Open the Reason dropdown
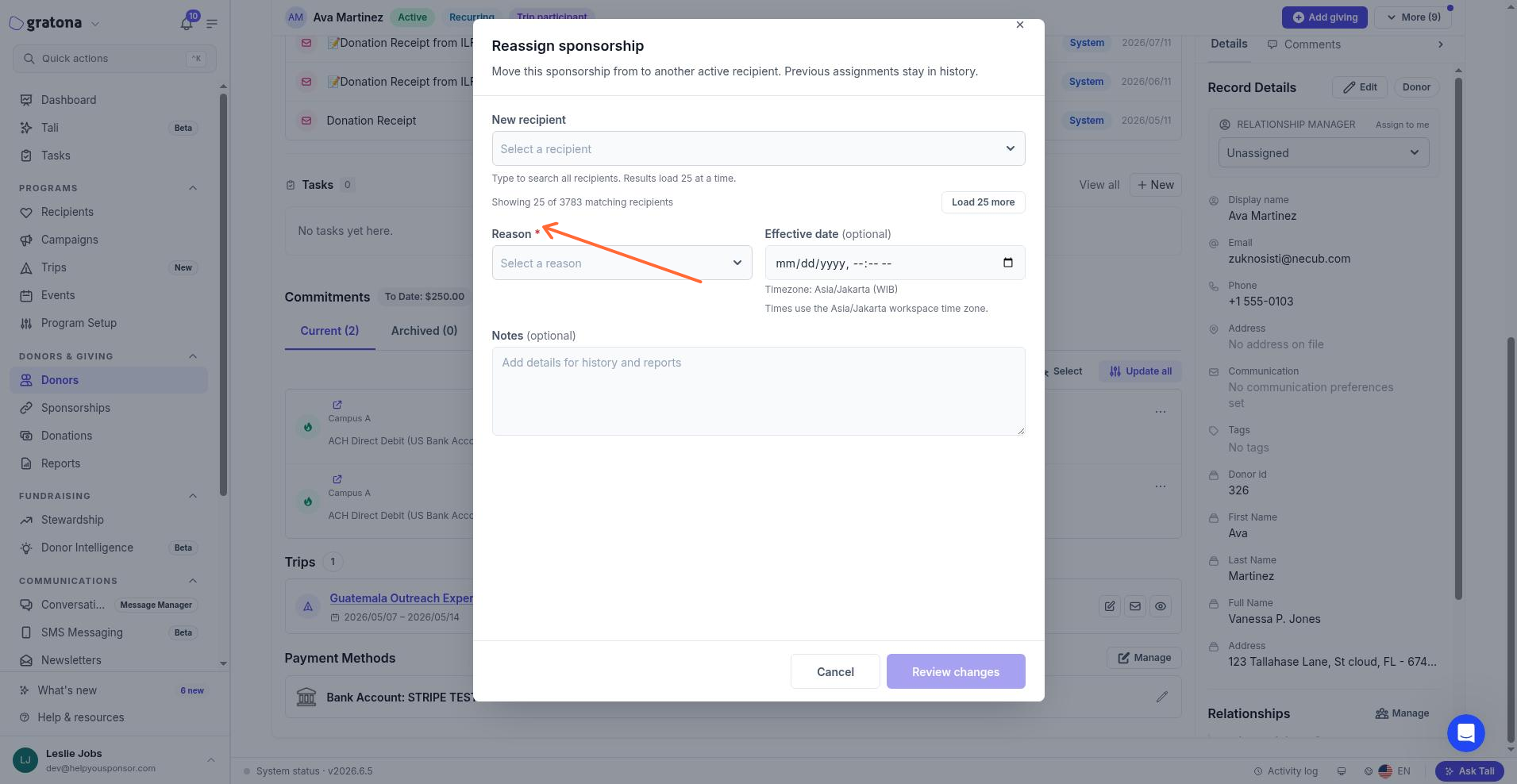The image size is (1517, 784). click(x=622, y=263)
